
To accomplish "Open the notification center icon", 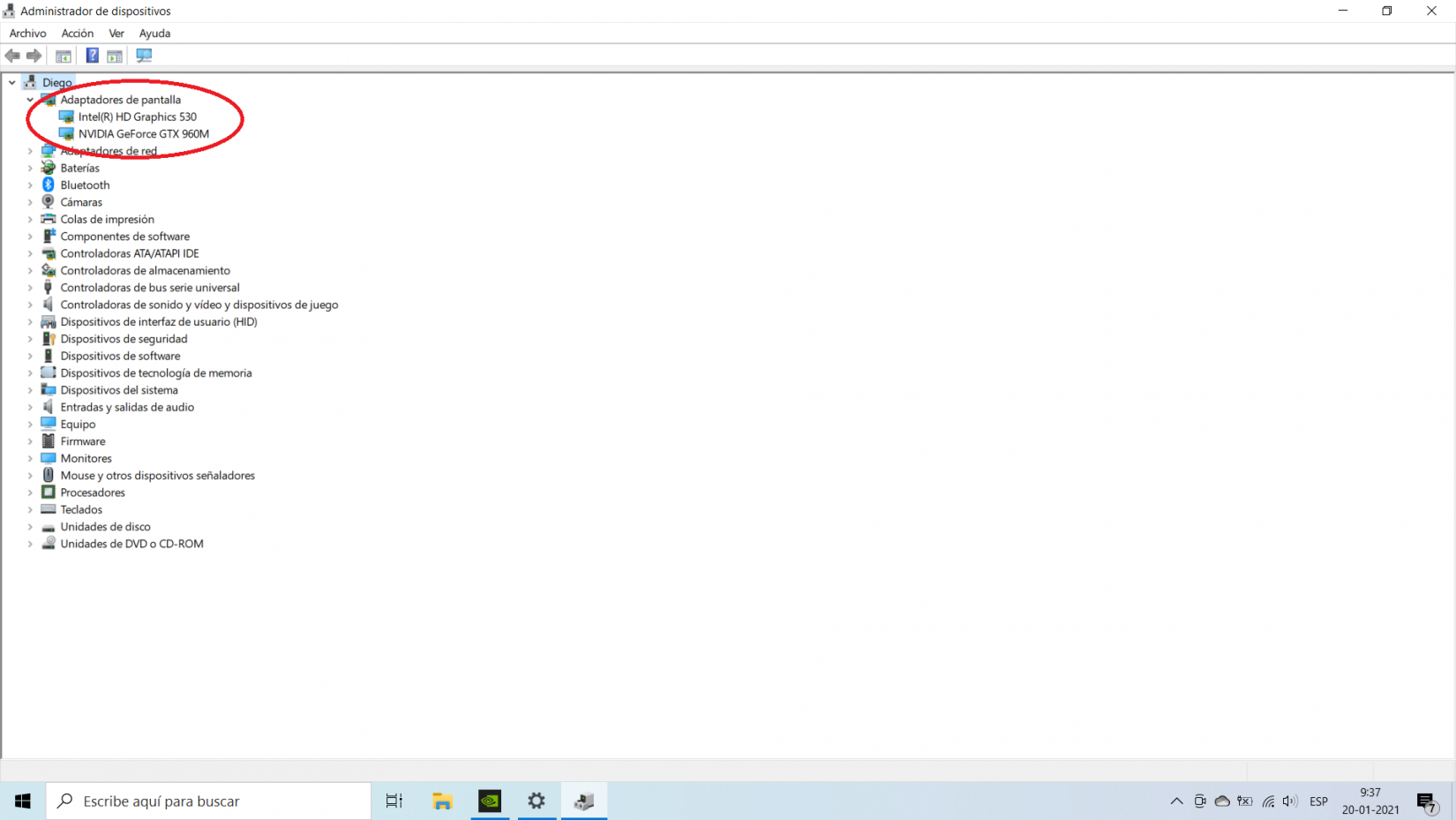I will [1427, 801].
